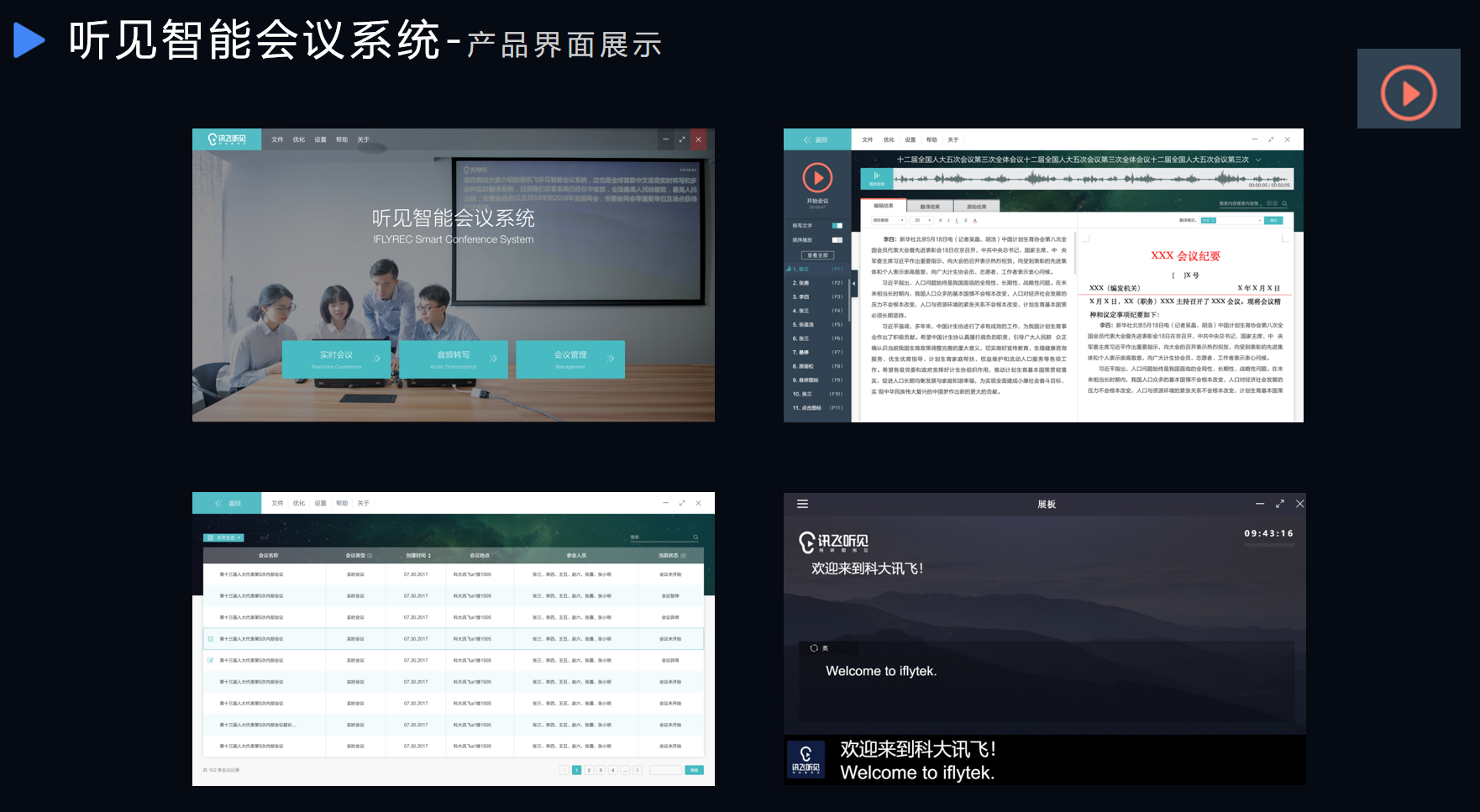
Task: Open the hamburger menu in 展板 window
Action: [802, 504]
